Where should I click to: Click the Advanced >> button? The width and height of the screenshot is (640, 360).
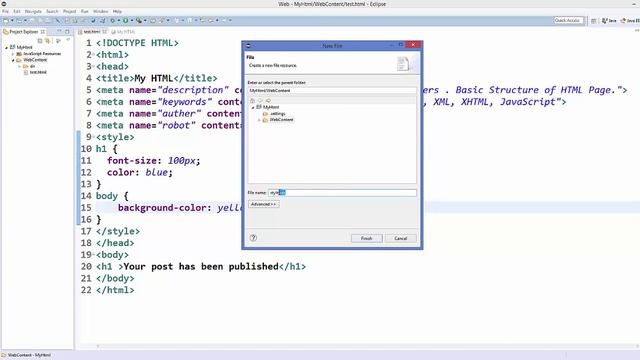pyautogui.click(x=264, y=204)
